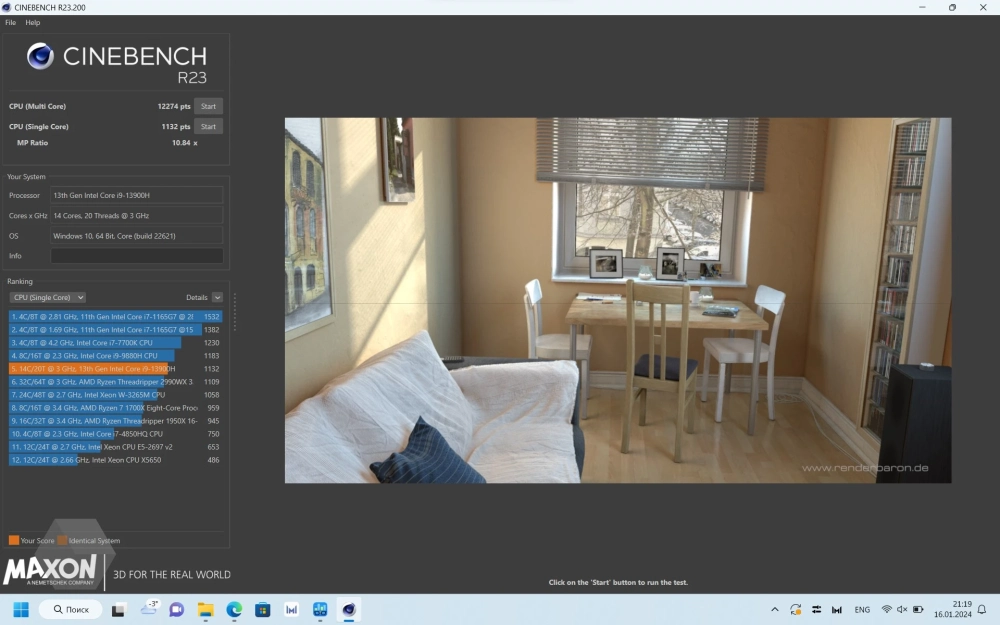Image resolution: width=1000 pixels, height=625 pixels.
Task: Click the Windows Start button
Action: point(21,609)
